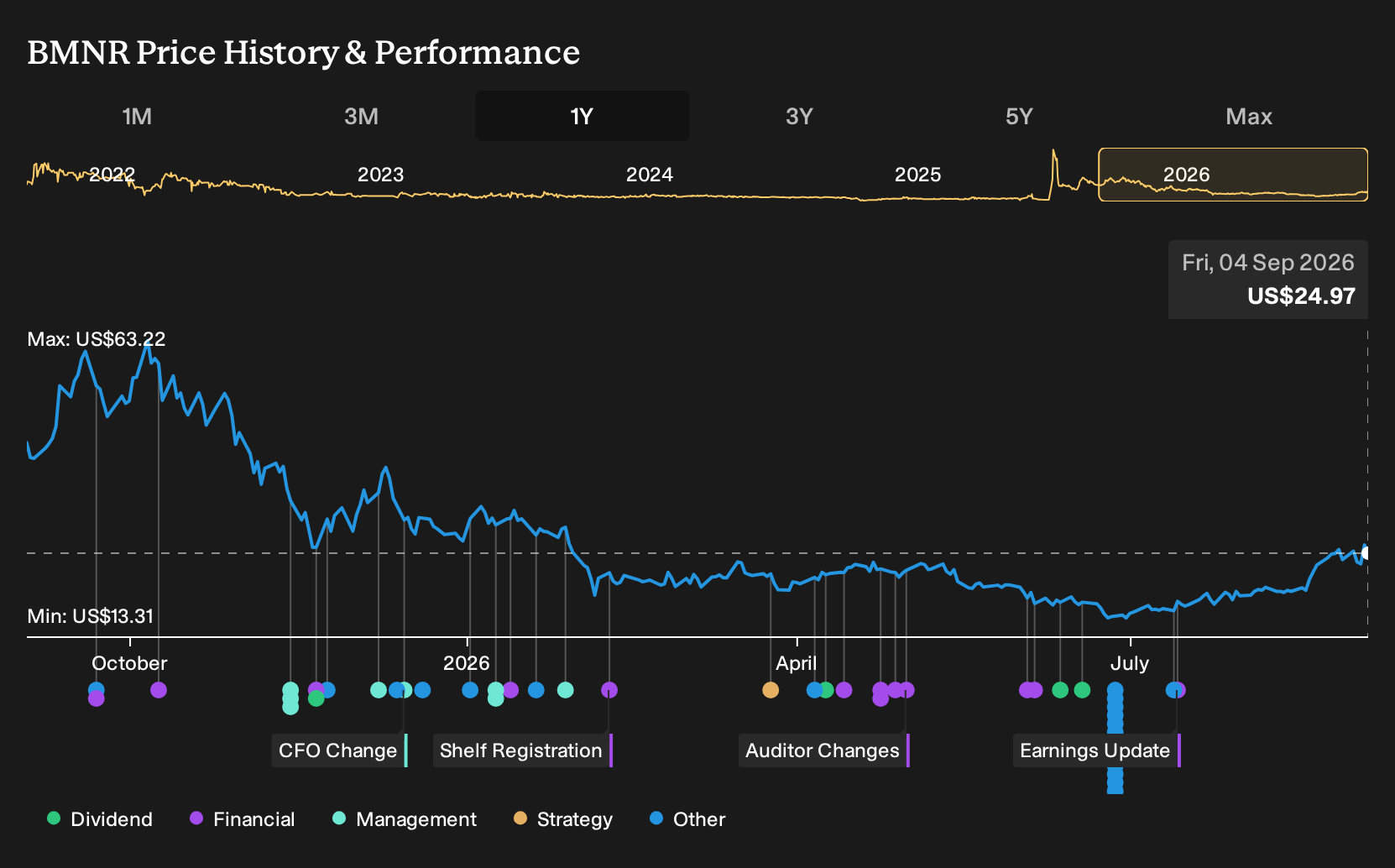The height and width of the screenshot is (868, 1395).
Task: Select the 1Y range tab
Action: 582,116
